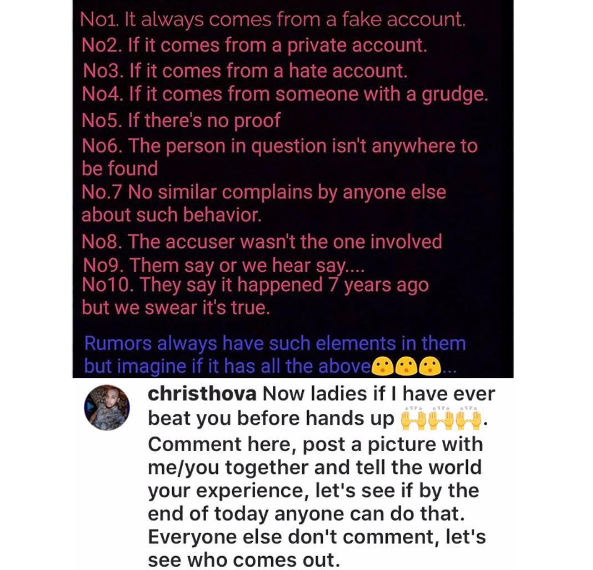593x570 pixels.
Task: Click the last raised hands emoji
Action: [x=469, y=419]
